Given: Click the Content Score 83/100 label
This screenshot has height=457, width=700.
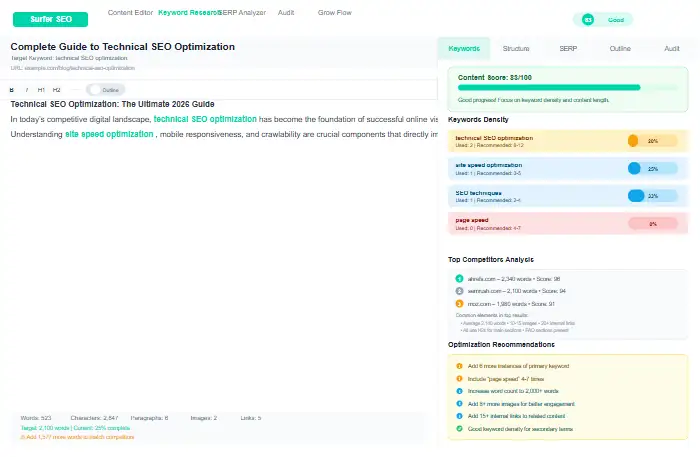Looking at the screenshot, I should click(495, 77).
